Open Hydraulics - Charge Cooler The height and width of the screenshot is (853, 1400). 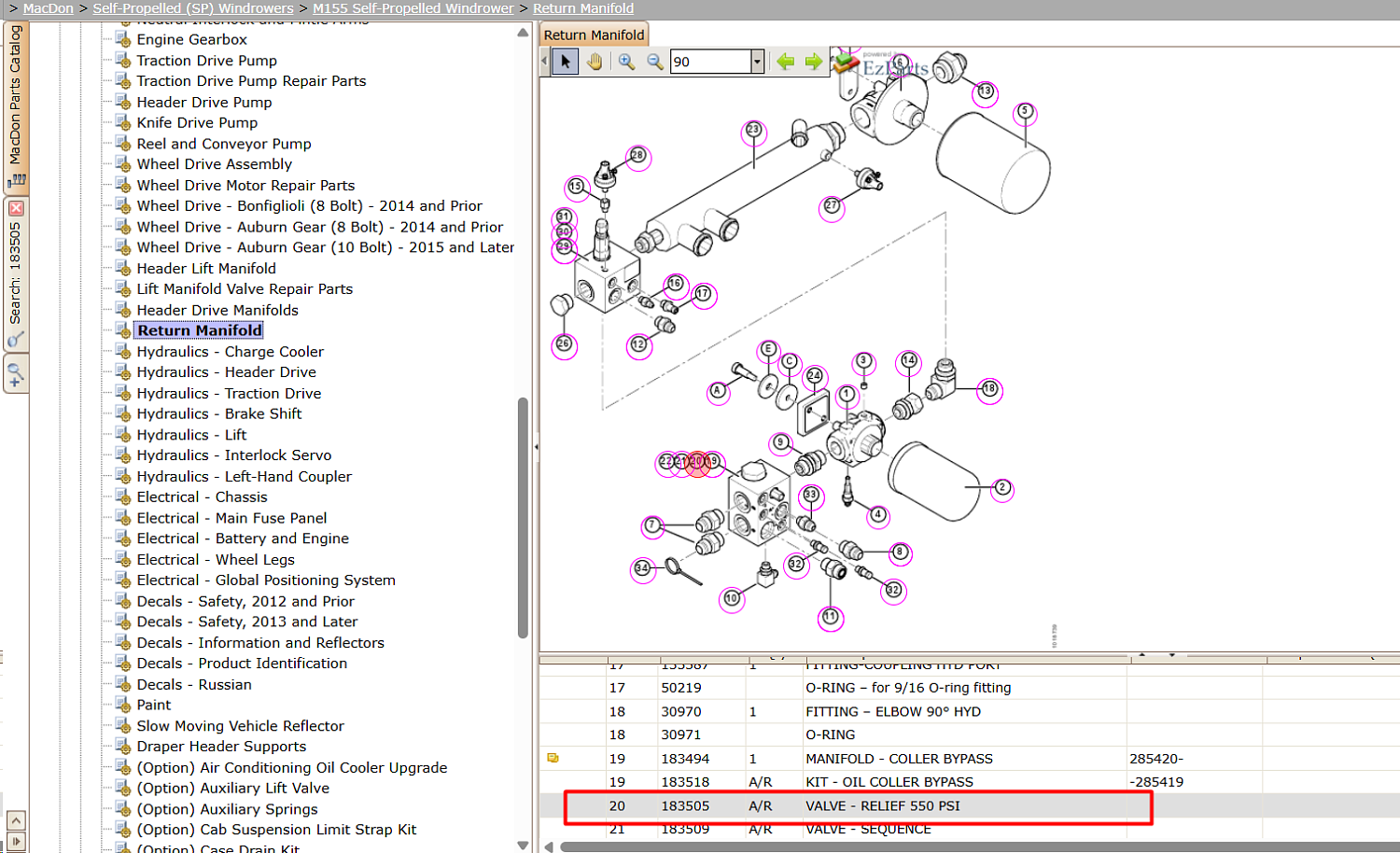pyautogui.click(x=230, y=352)
